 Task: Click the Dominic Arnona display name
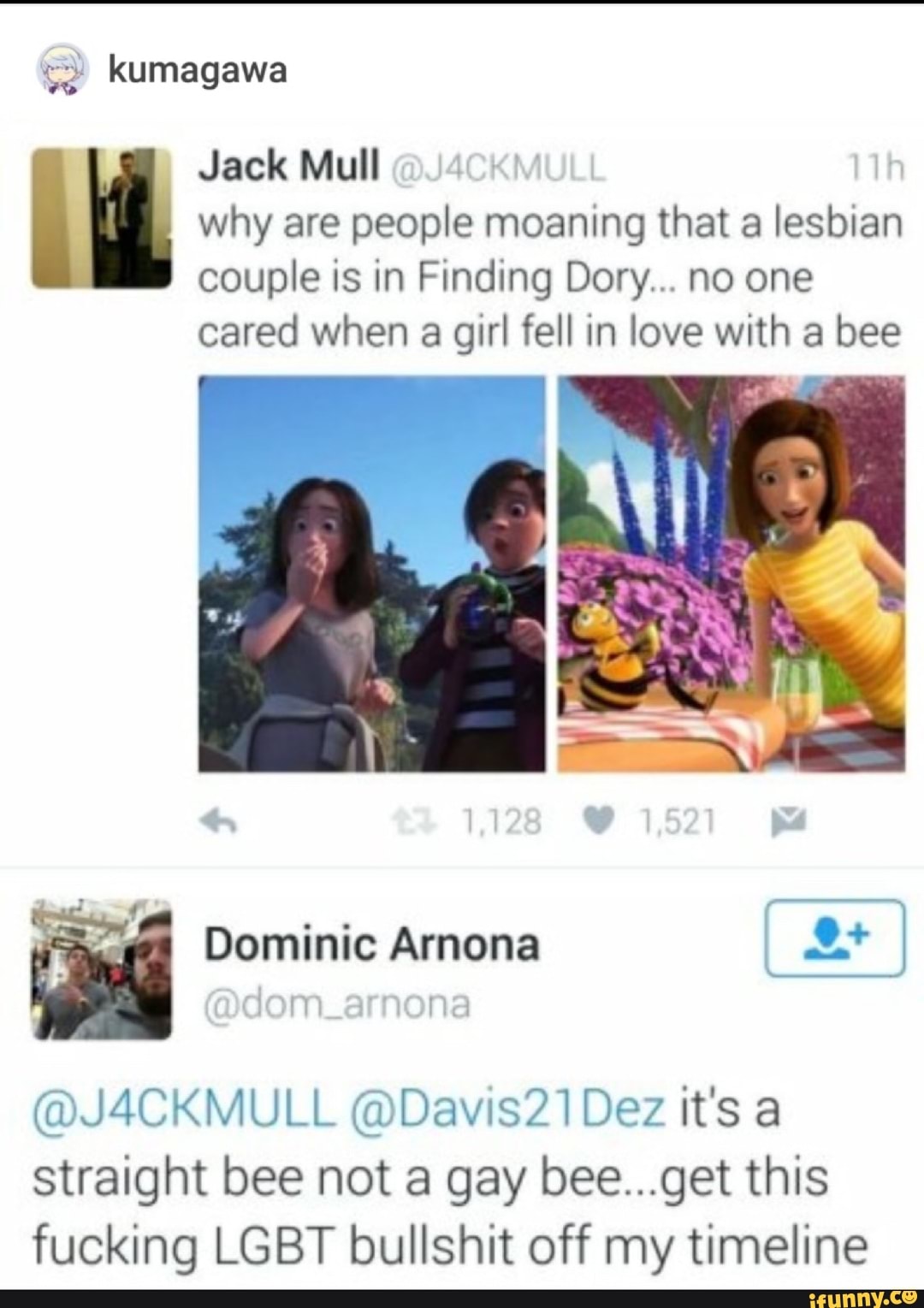(372, 944)
